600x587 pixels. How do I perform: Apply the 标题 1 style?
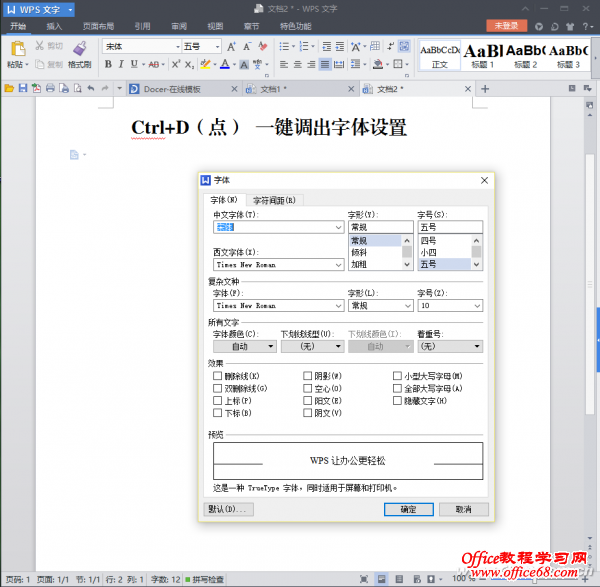482,56
